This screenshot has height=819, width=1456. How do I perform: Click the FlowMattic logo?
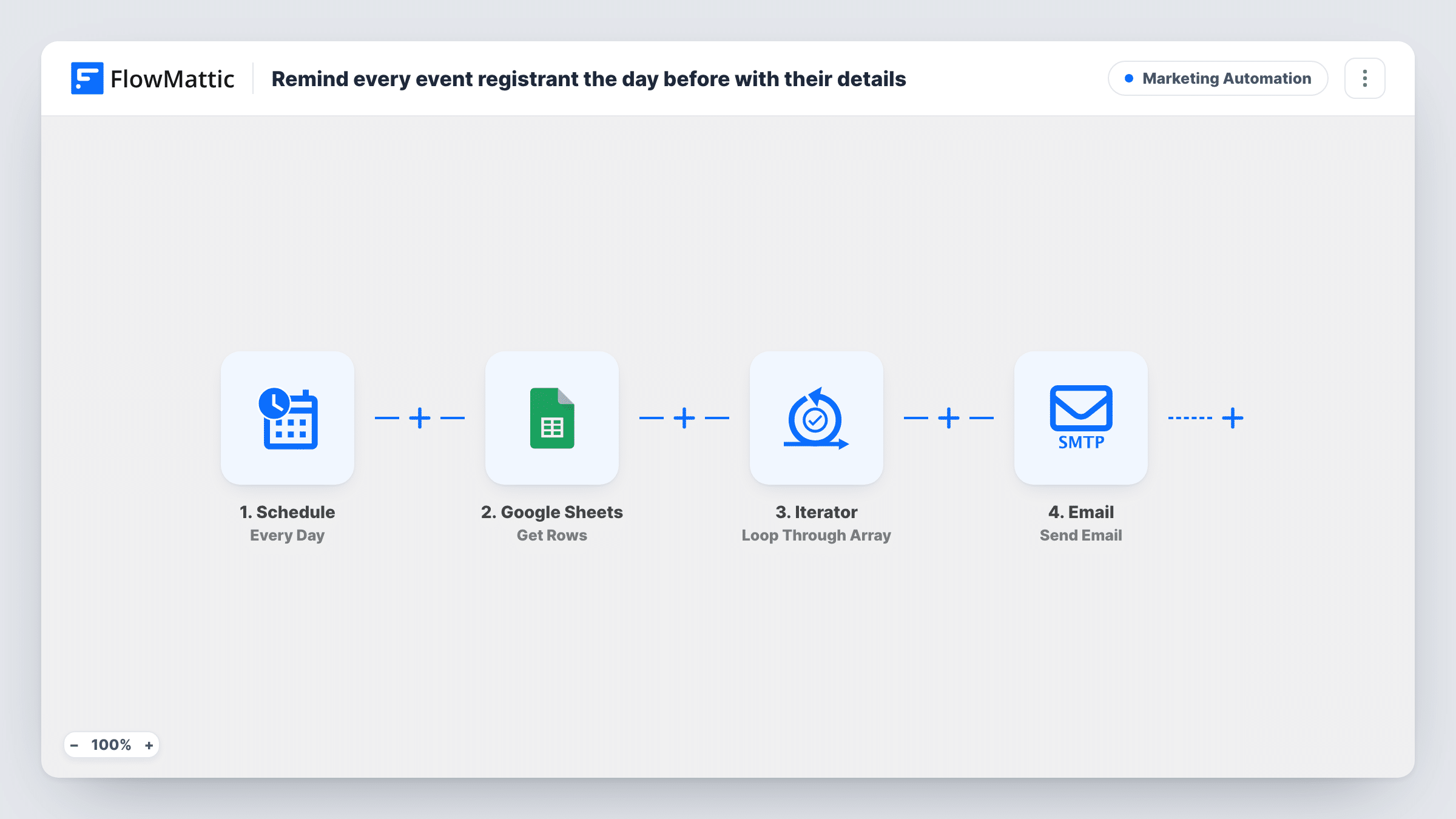pos(152,78)
